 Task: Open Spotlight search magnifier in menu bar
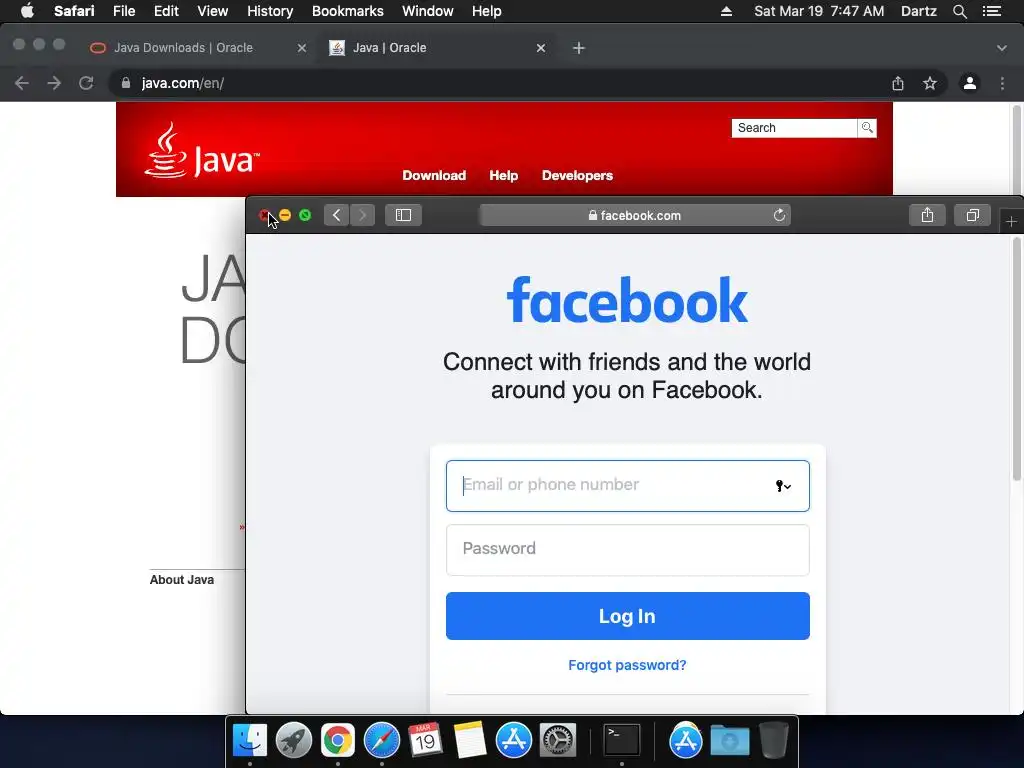pos(959,11)
